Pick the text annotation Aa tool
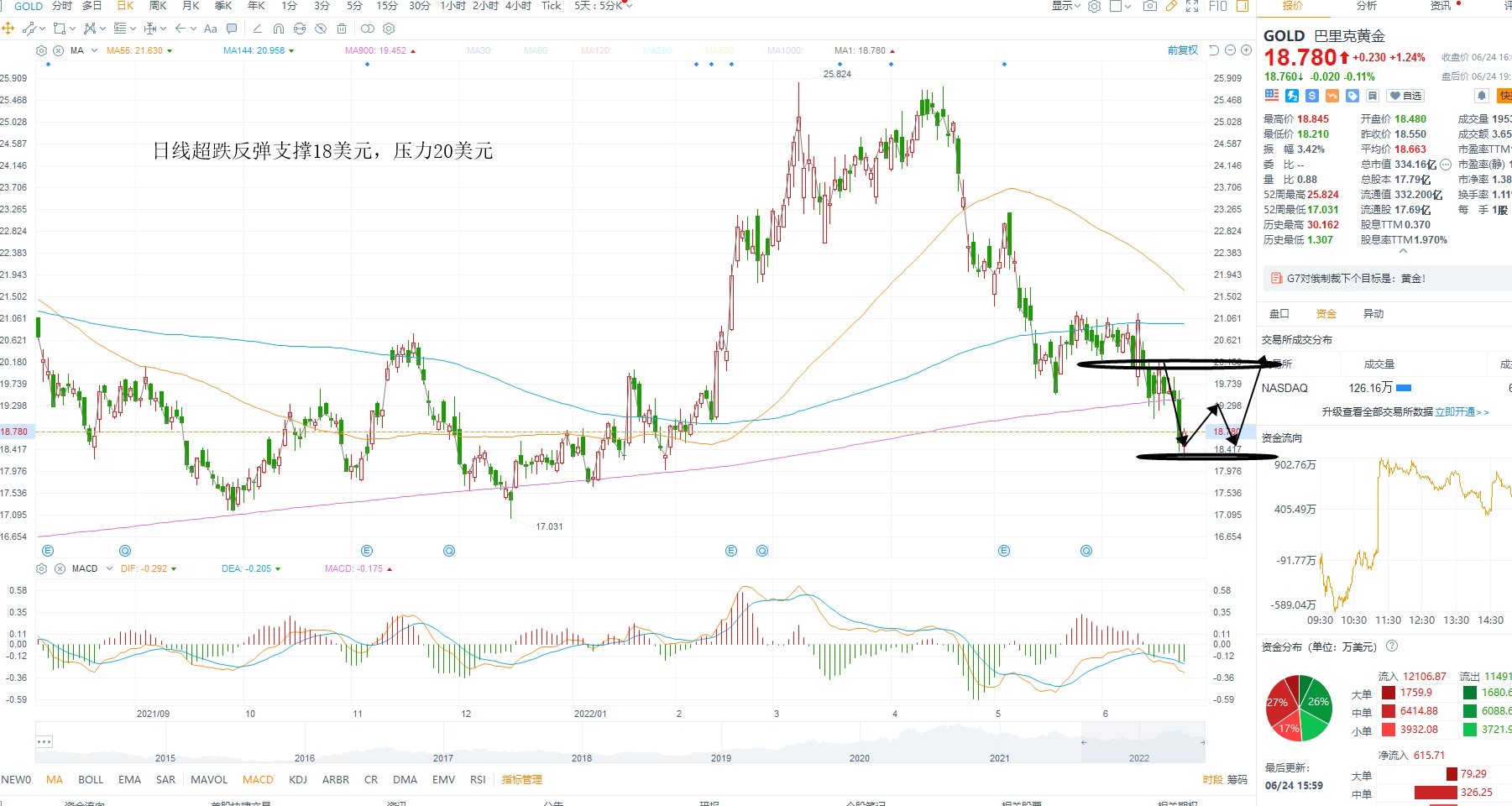The width and height of the screenshot is (1512, 806). 210,29
